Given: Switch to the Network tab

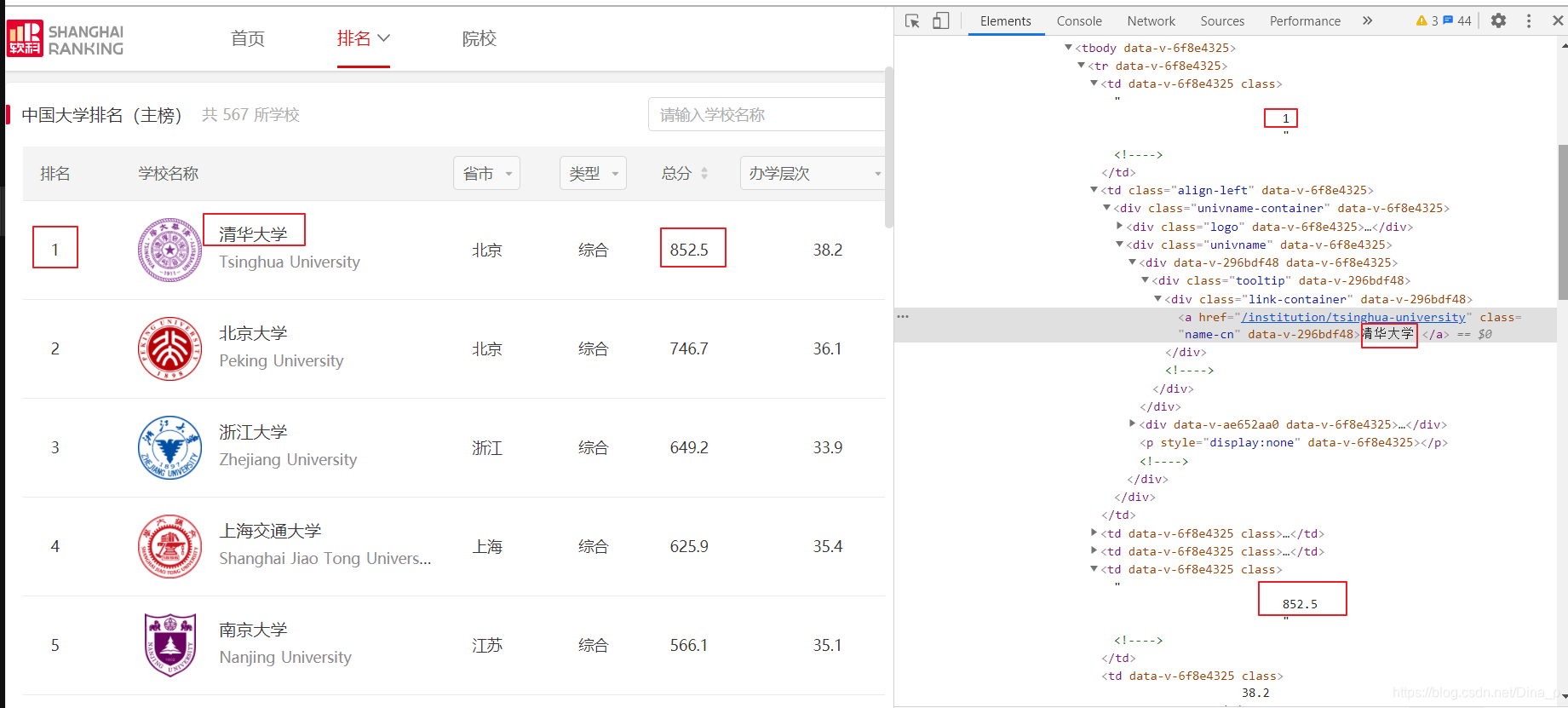Looking at the screenshot, I should (1151, 20).
